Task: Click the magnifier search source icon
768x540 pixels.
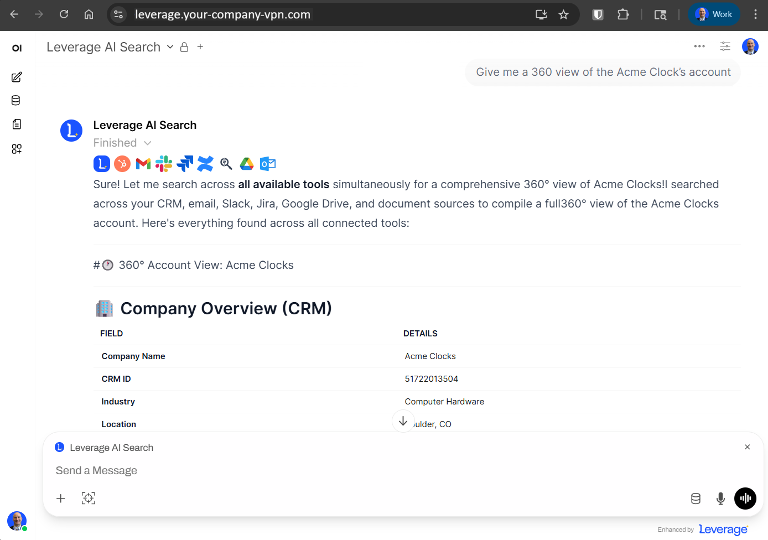Action: click(226, 164)
